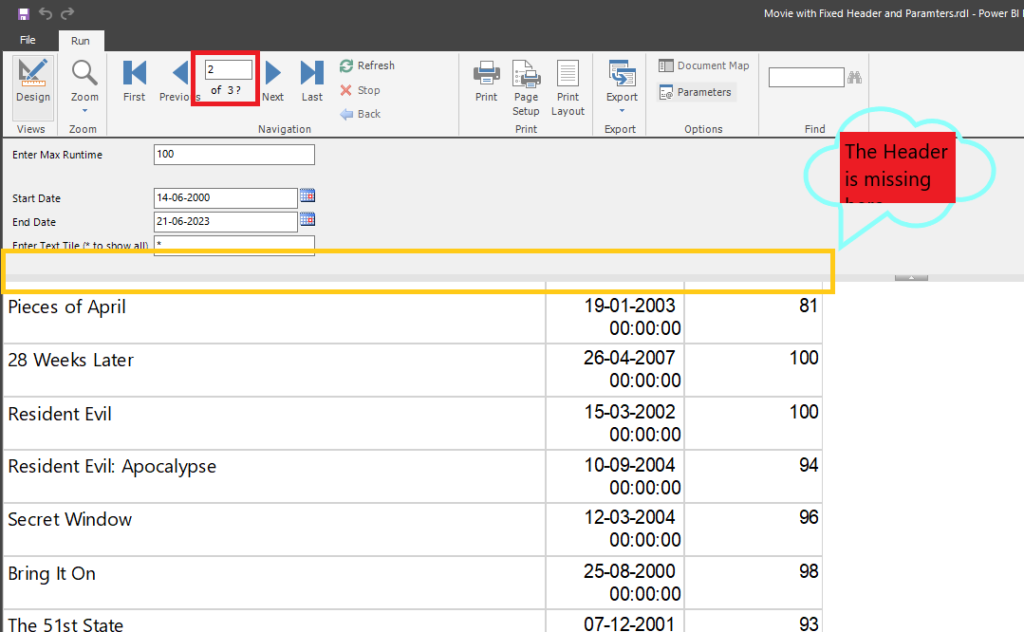The width and height of the screenshot is (1024, 632).
Task: Go to Previous page
Action: [x=178, y=81]
